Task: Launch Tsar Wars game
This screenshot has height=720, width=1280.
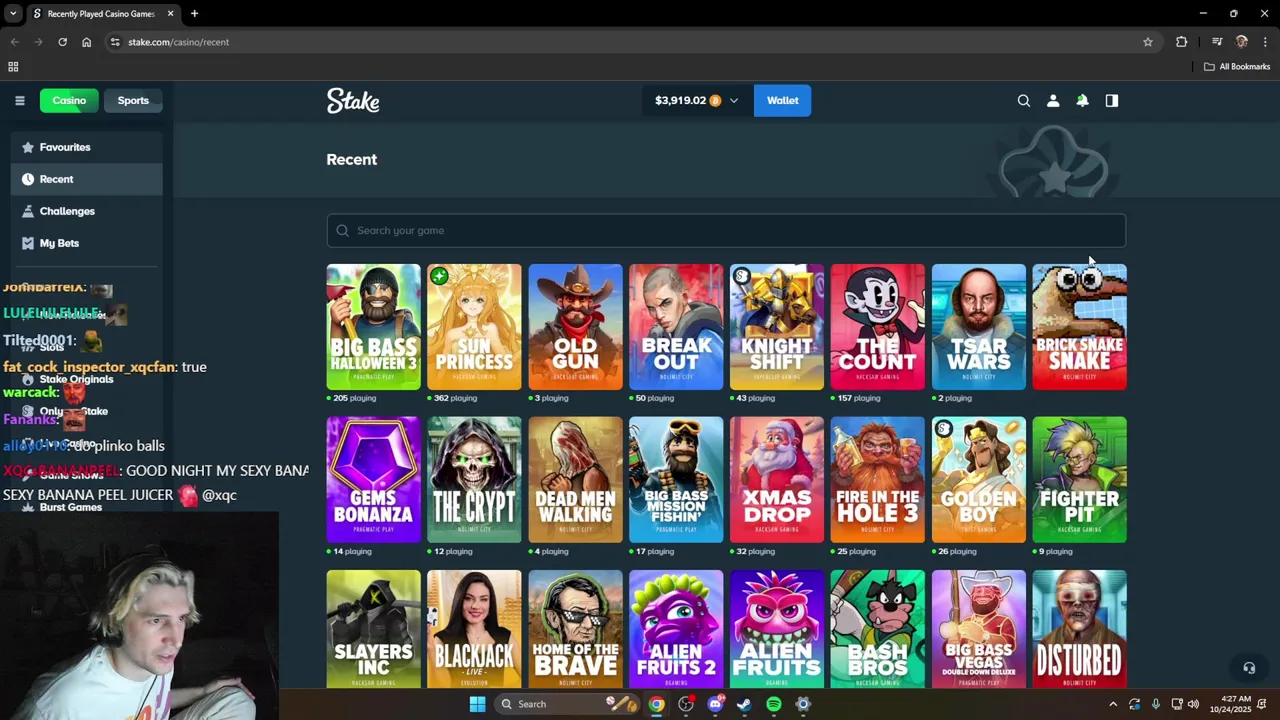Action: [979, 327]
